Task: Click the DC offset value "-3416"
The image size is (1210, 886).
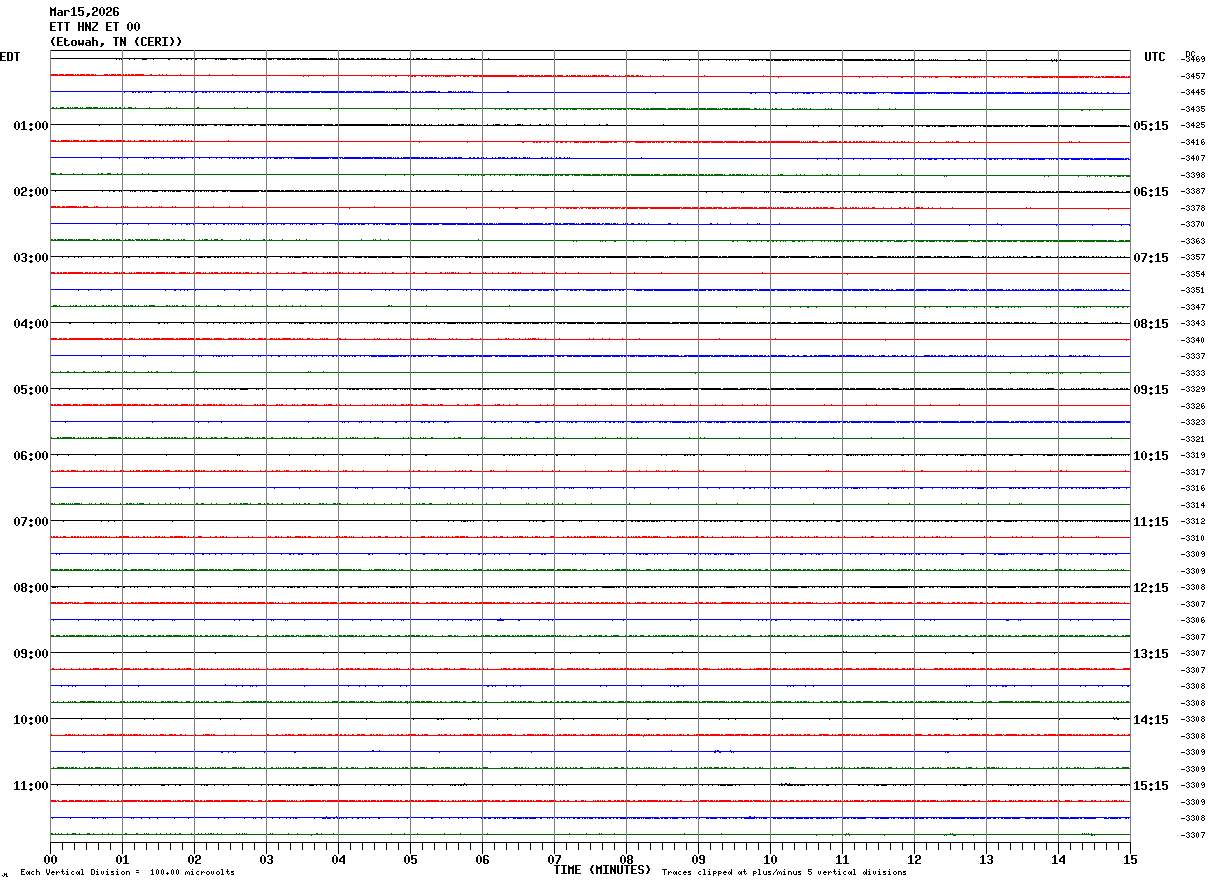Action: pos(1192,142)
